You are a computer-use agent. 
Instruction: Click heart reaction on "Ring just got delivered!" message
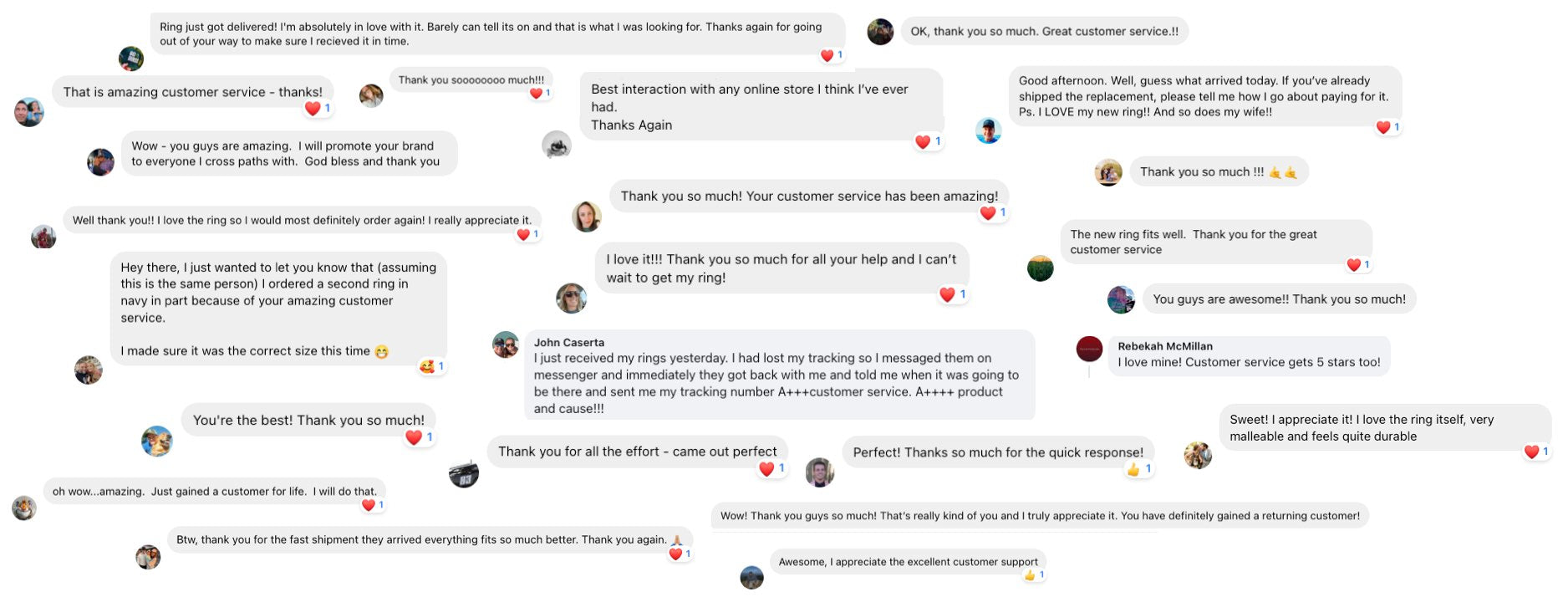(x=827, y=55)
